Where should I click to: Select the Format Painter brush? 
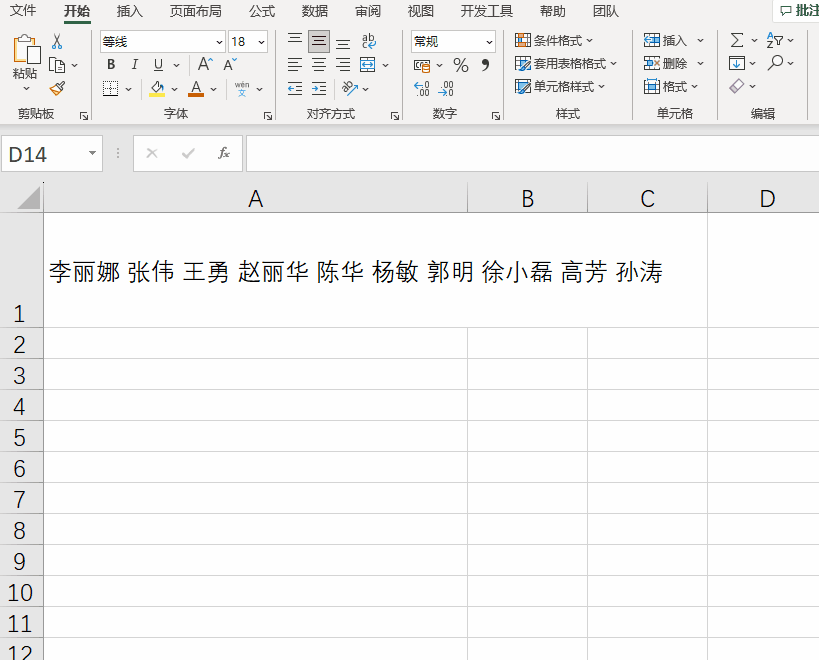point(57,88)
